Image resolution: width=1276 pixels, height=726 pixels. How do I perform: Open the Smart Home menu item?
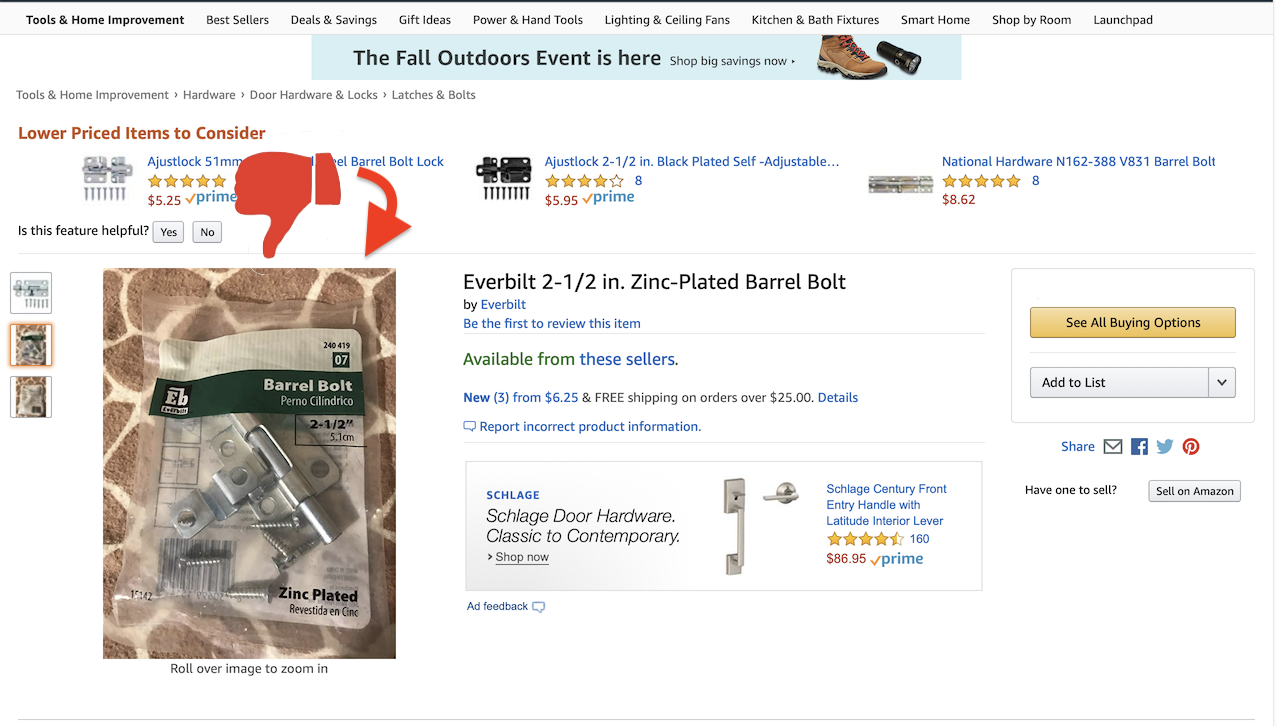pos(935,20)
